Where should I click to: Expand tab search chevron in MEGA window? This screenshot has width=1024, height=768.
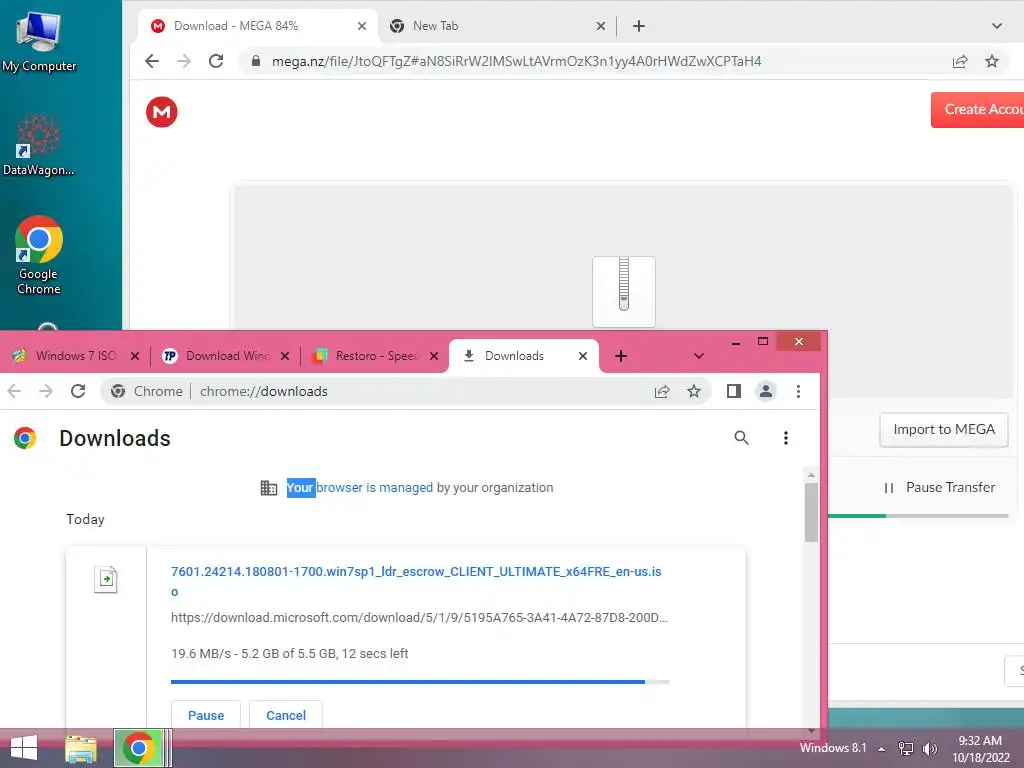pyautogui.click(x=997, y=26)
